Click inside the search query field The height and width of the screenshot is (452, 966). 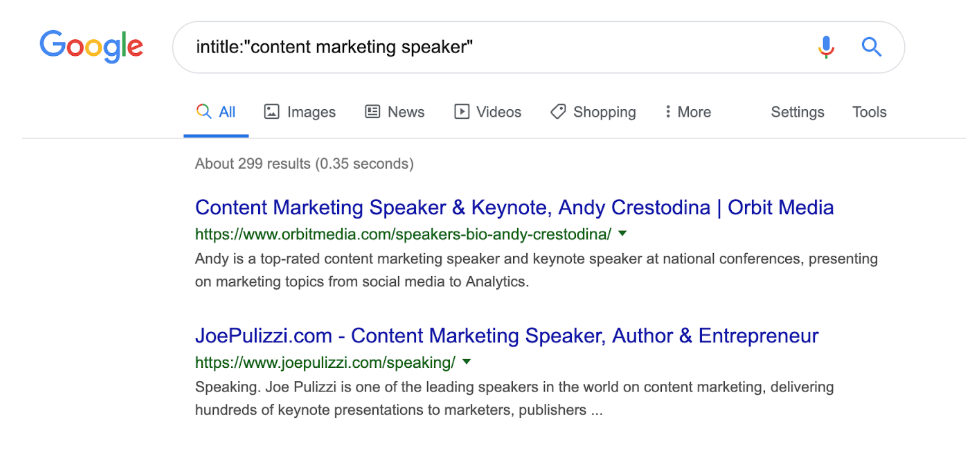click(493, 47)
